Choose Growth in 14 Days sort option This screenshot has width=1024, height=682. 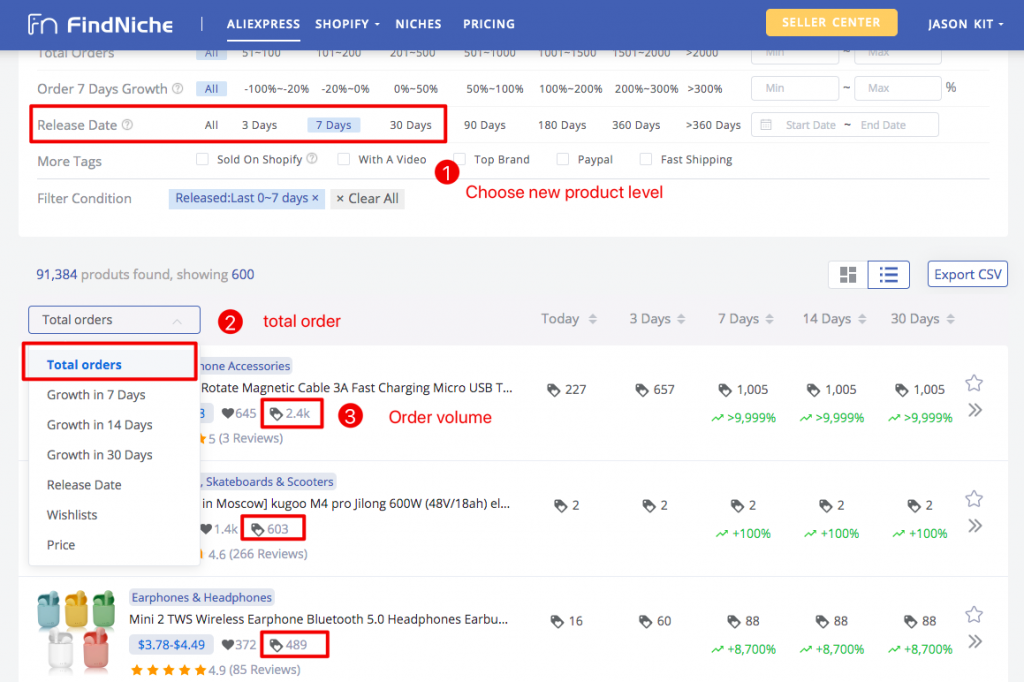99,425
